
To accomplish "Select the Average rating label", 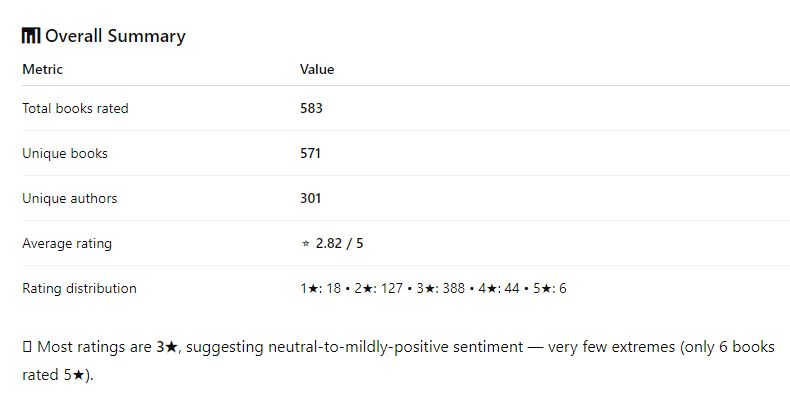I will tap(67, 243).
